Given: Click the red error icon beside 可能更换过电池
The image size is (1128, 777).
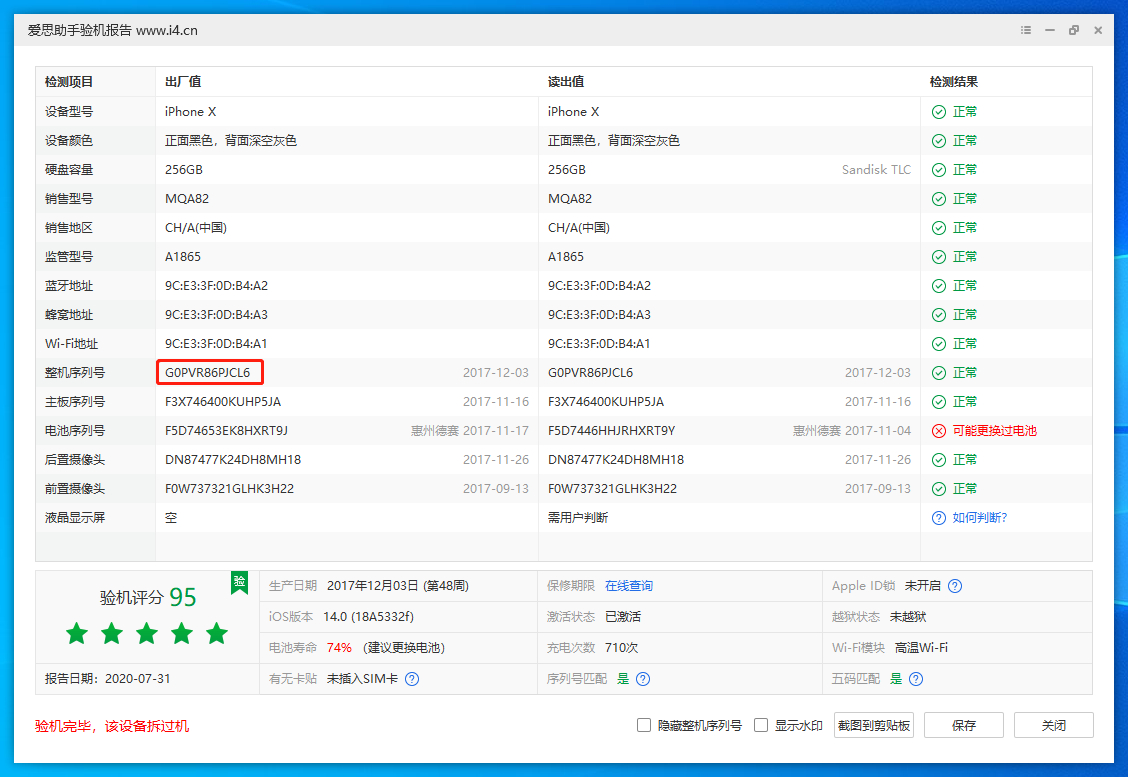Looking at the screenshot, I should (x=938, y=430).
